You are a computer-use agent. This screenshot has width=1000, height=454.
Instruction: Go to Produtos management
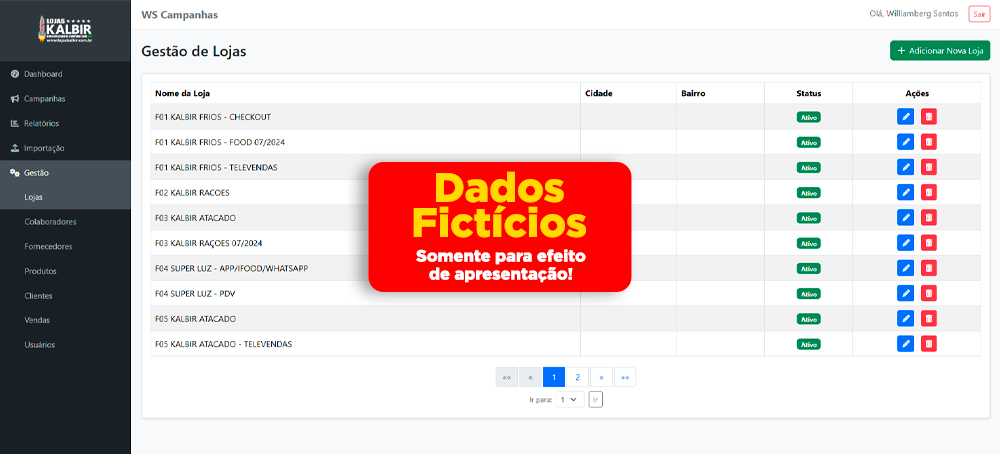pos(65,271)
